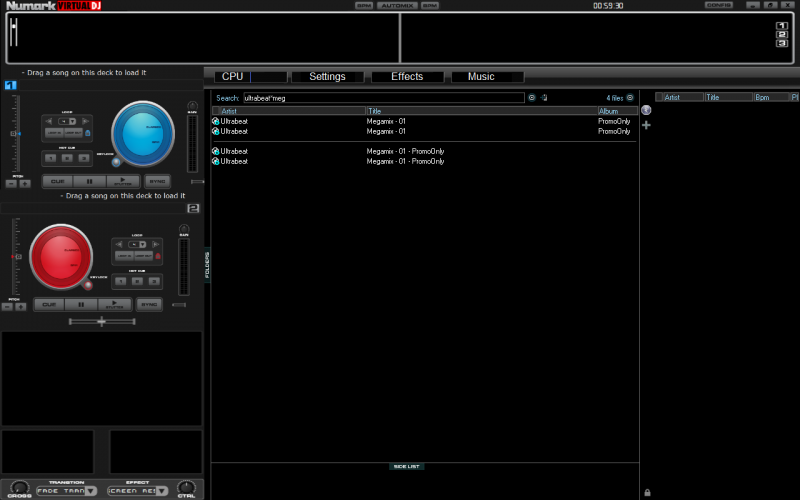Open the Settings tab
The height and width of the screenshot is (500, 800).
pyautogui.click(x=328, y=77)
